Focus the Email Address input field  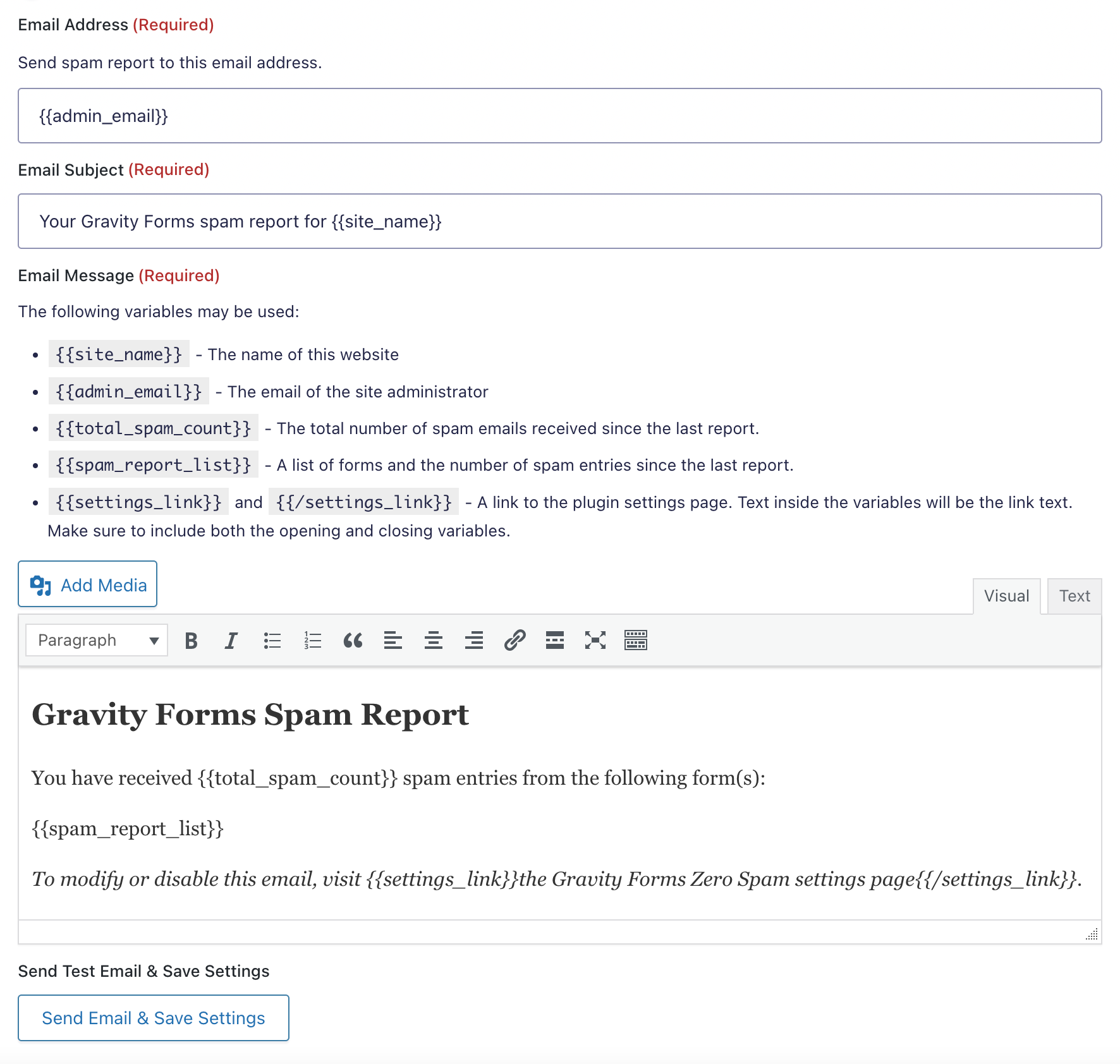click(559, 116)
